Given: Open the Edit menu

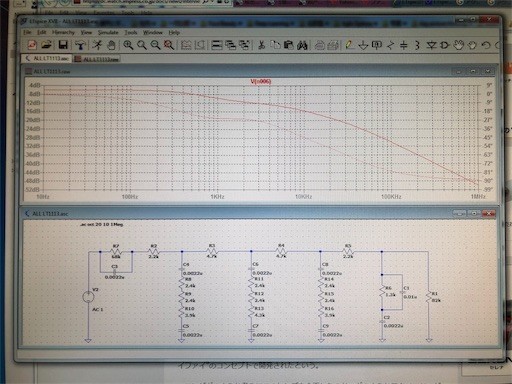Looking at the screenshot, I should (42, 32).
